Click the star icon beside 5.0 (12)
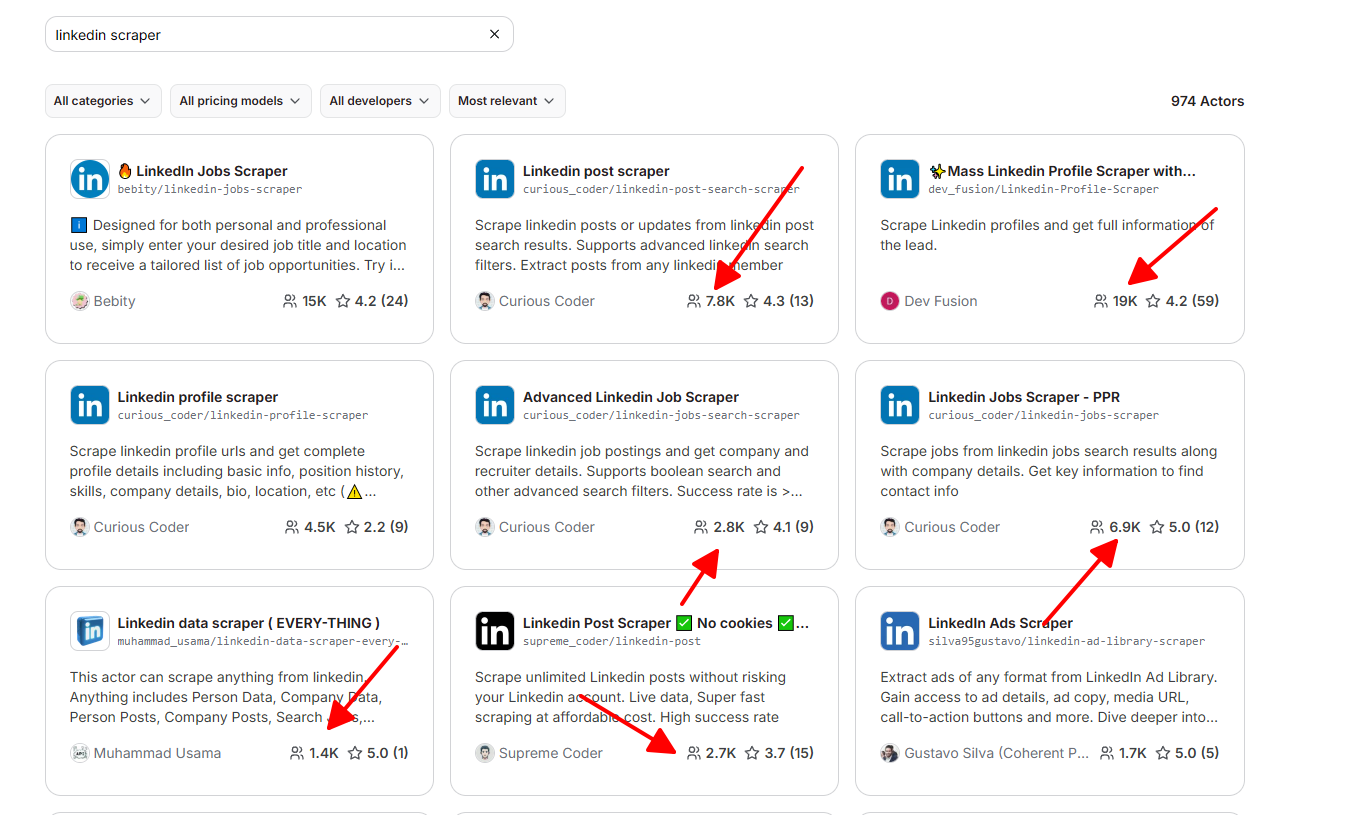Image resolution: width=1356 pixels, height=815 pixels. (1157, 527)
